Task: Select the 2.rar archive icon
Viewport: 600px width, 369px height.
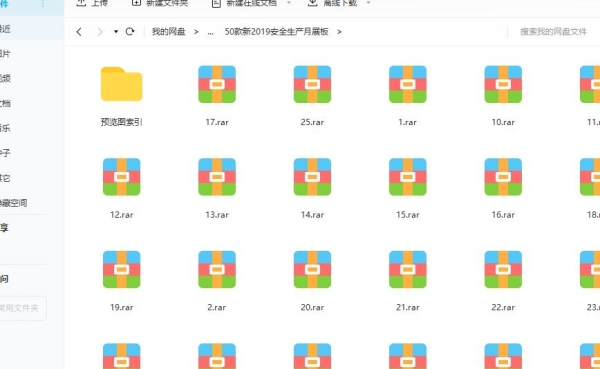Action: point(217,269)
